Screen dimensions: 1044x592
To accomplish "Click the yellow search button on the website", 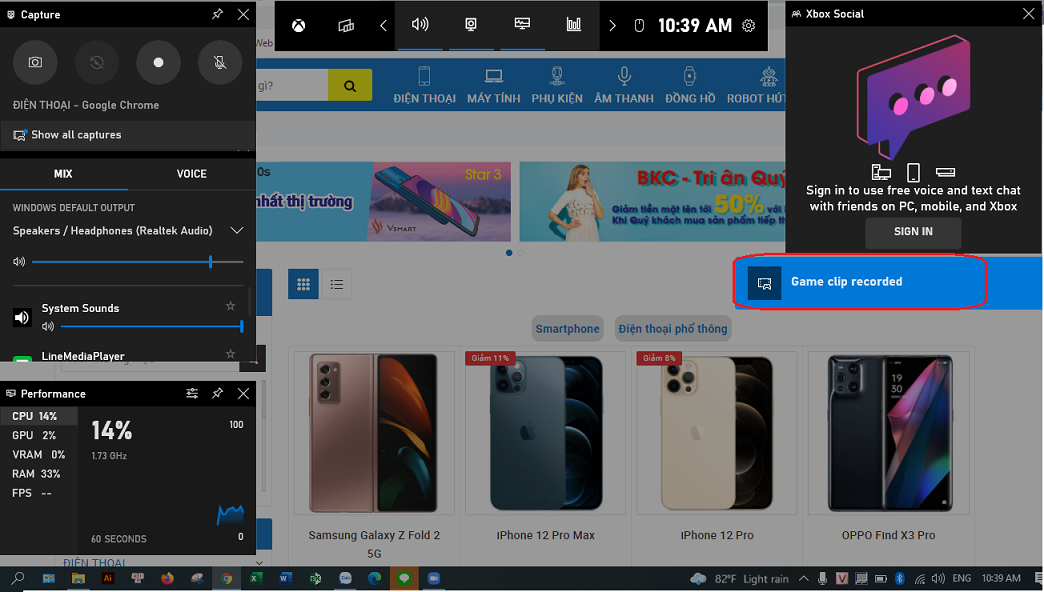I will [x=350, y=86].
